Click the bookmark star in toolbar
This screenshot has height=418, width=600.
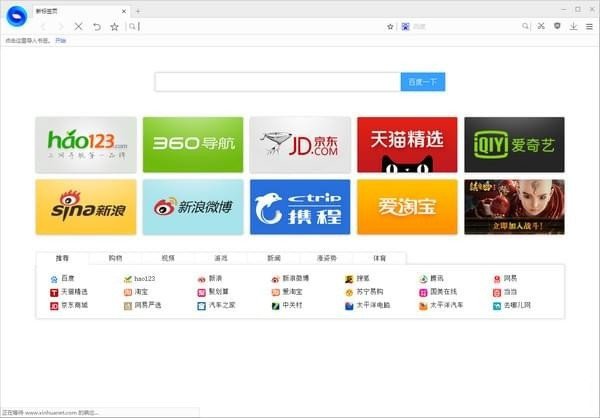[114, 26]
